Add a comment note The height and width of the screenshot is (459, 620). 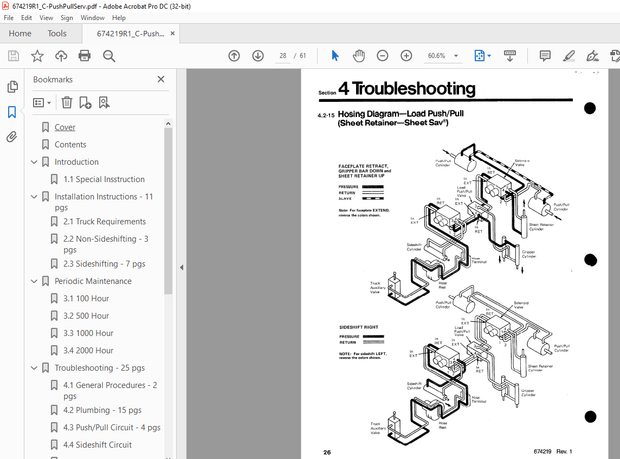(x=545, y=56)
